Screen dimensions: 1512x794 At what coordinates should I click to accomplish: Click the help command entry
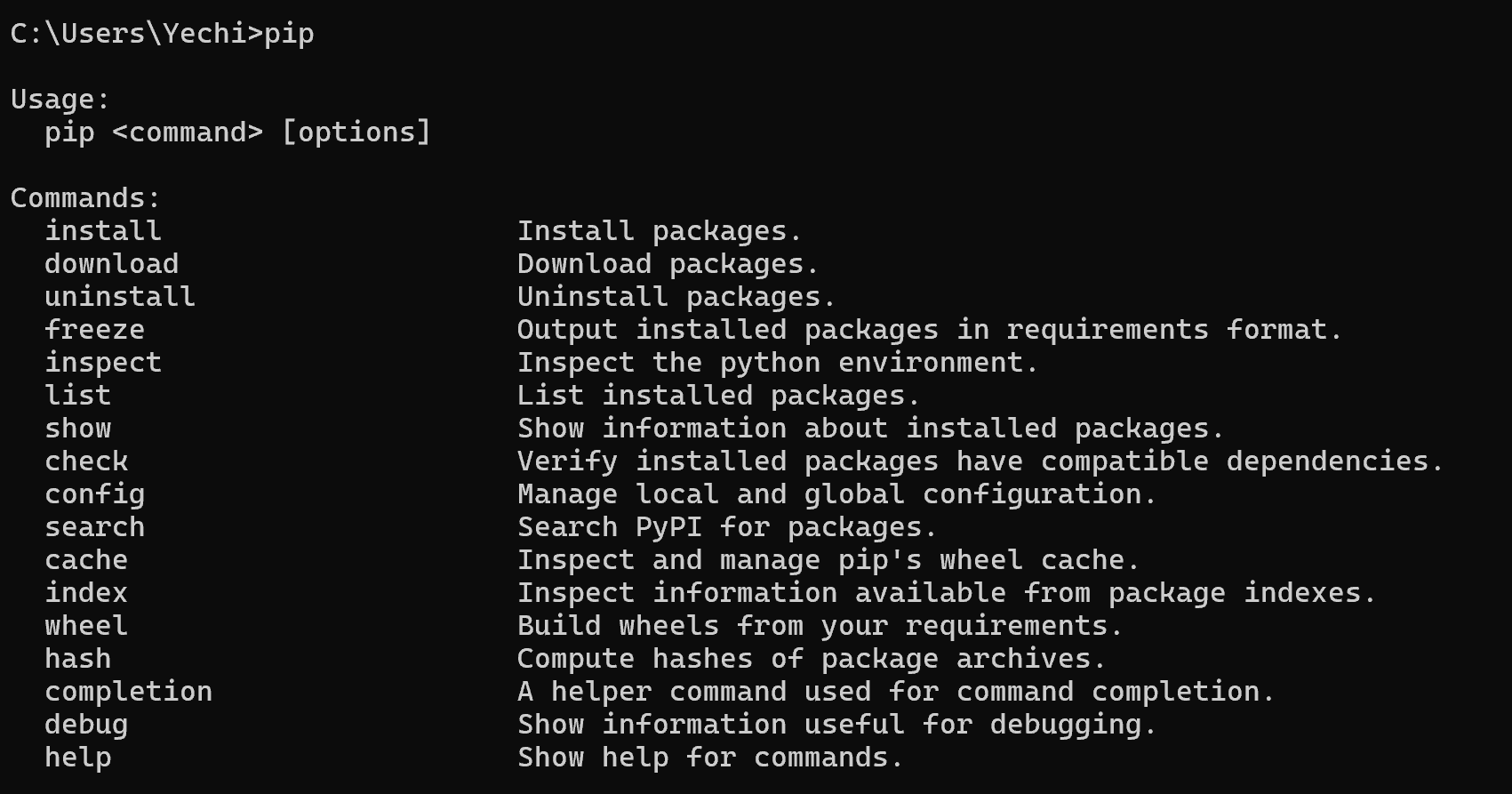tap(78, 758)
